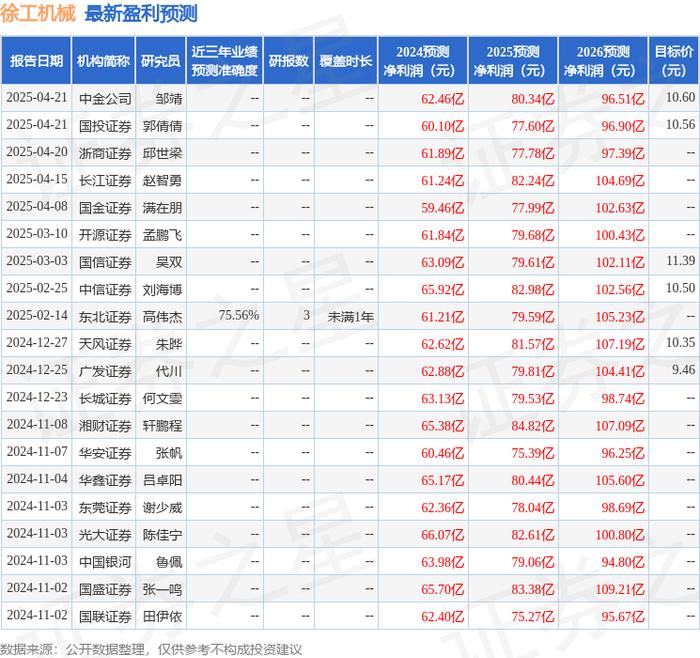Select the 国信证券 institution cell

105,262
